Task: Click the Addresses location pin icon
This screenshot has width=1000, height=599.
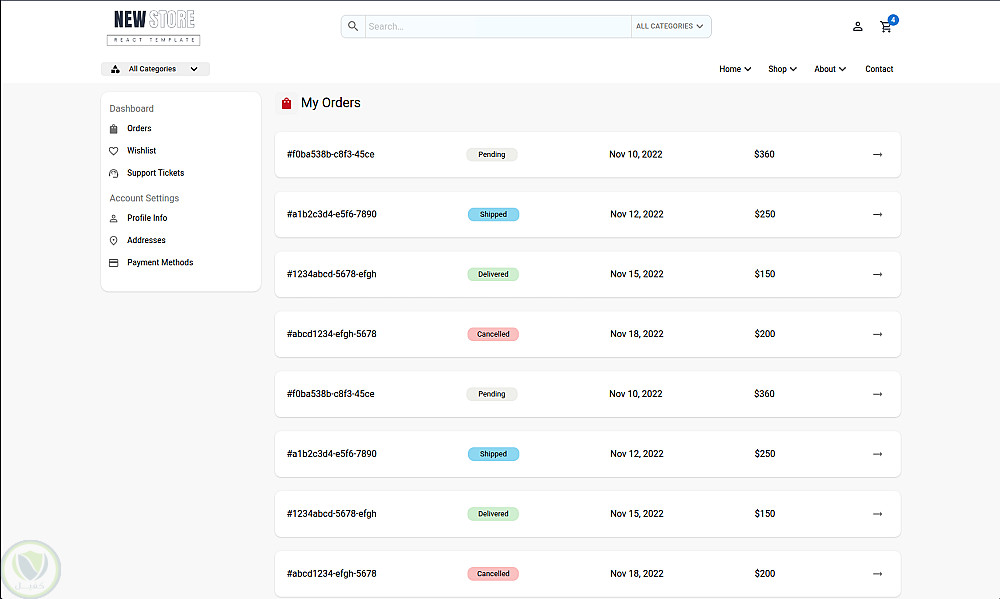Action: coord(114,240)
